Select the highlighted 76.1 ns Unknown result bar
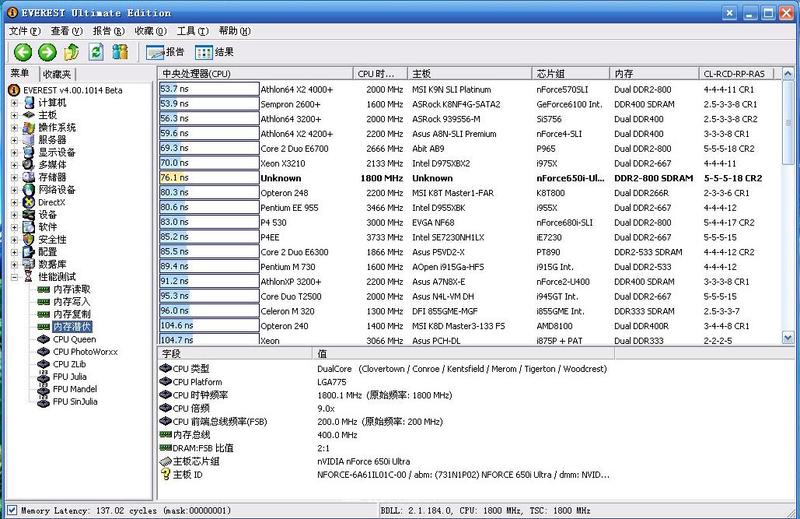This screenshot has height=519, width=800. click(x=209, y=178)
